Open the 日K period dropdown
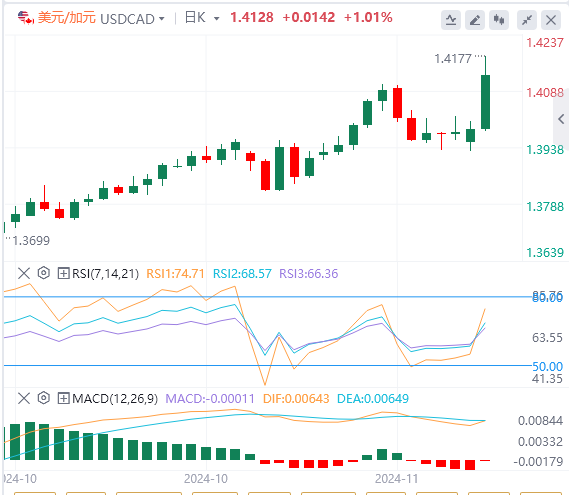The height and width of the screenshot is (495, 569). 202,18
